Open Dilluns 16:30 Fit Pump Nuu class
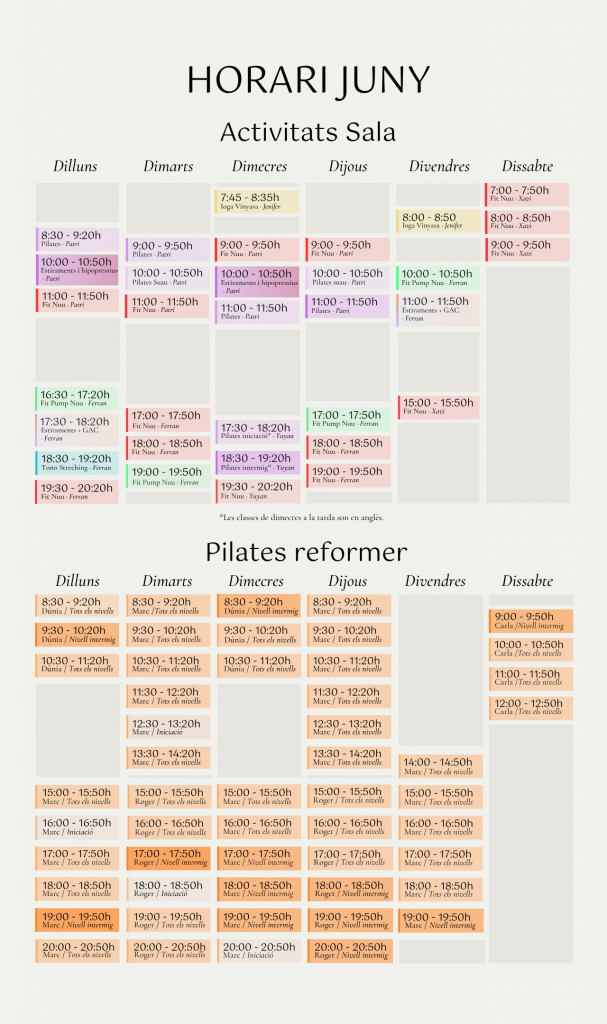Viewport: 607px width, 1024px height. coord(77,398)
